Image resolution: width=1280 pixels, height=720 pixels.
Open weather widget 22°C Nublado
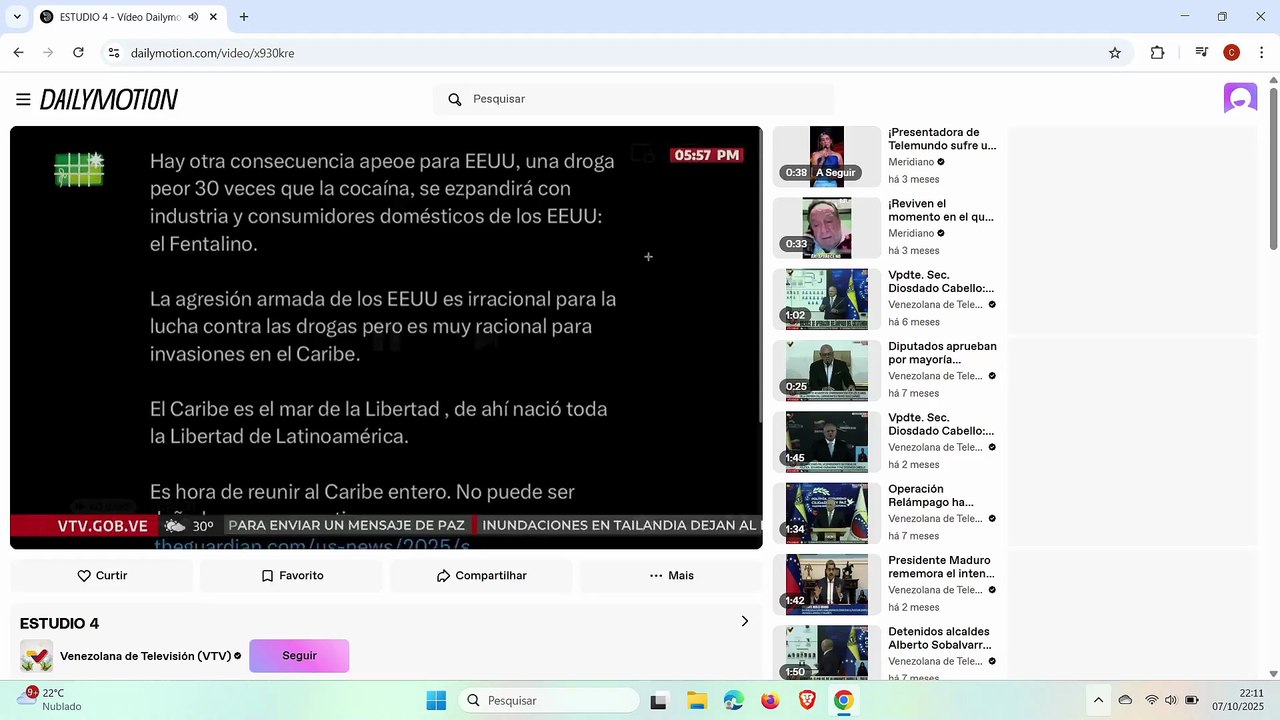tap(48, 700)
